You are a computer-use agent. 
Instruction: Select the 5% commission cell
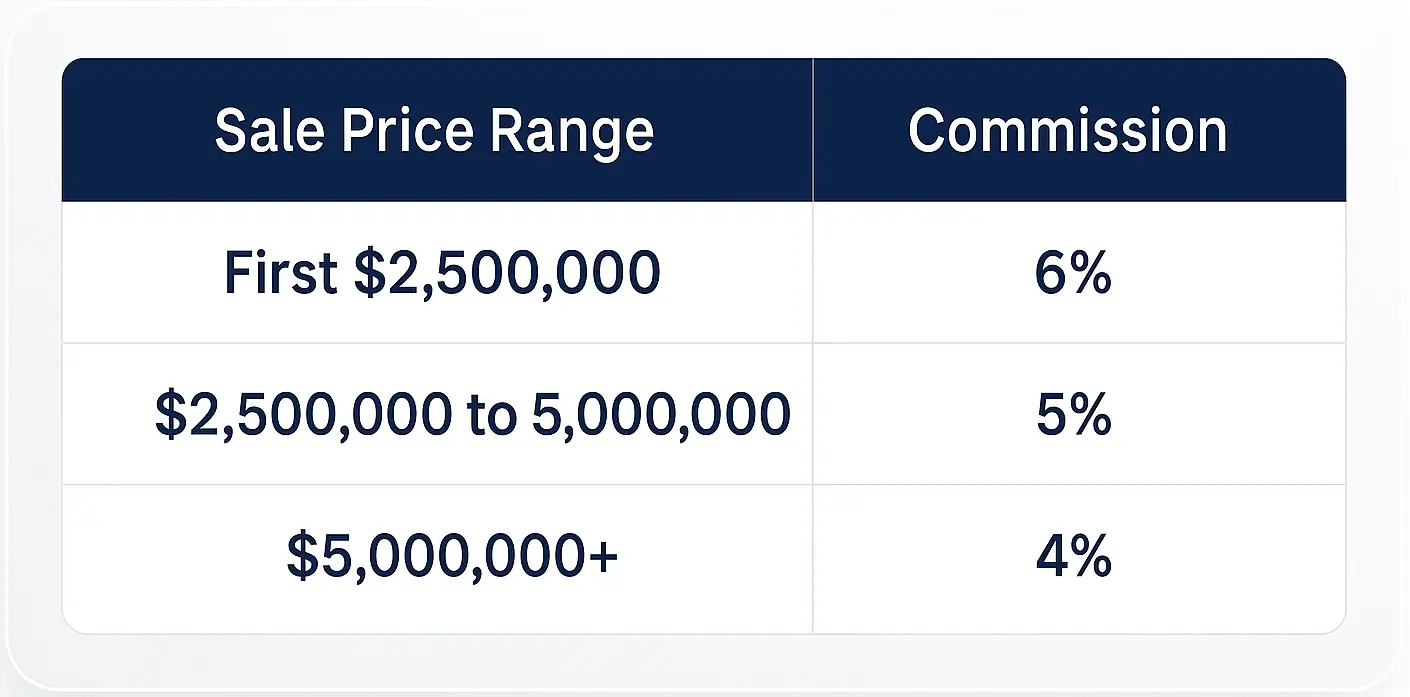(x=1073, y=414)
